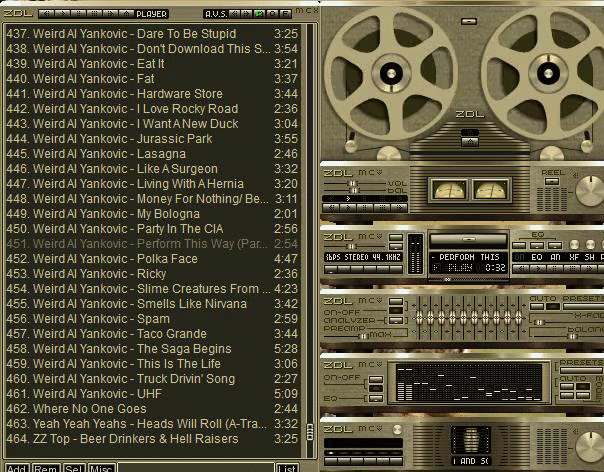Click the VOL slider handle
The width and height of the screenshot is (604, 472).
(352, 183)
